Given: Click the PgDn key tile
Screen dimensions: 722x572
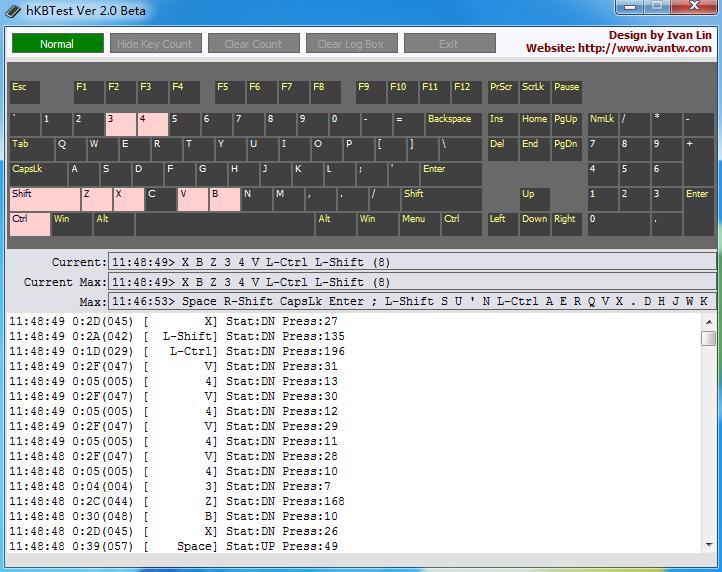Looking at the screenshot, I should click(567, 149).
